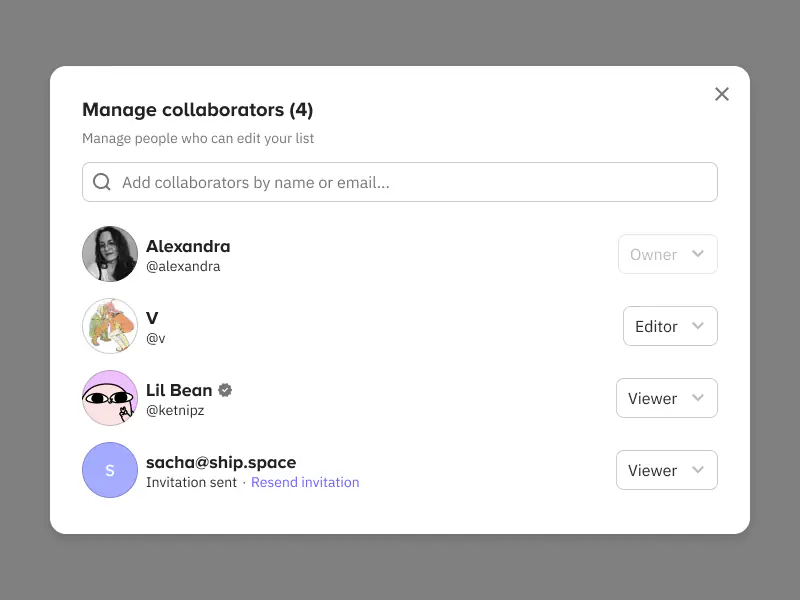The image size is (800, 600).
Task: Open V's illustrated avatar
Action: [110, 326]
